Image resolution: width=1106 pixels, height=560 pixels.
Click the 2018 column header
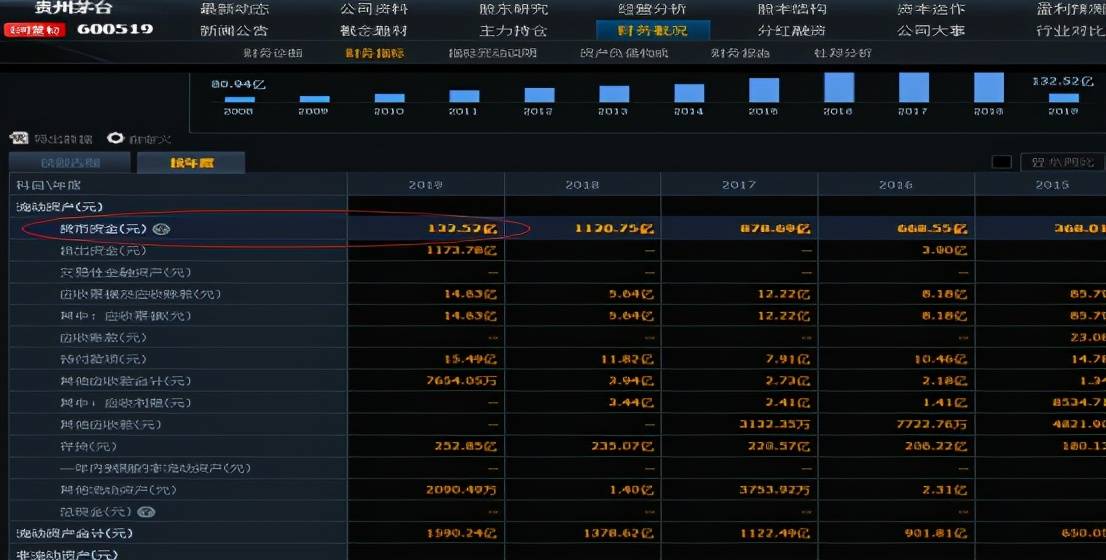582,185
